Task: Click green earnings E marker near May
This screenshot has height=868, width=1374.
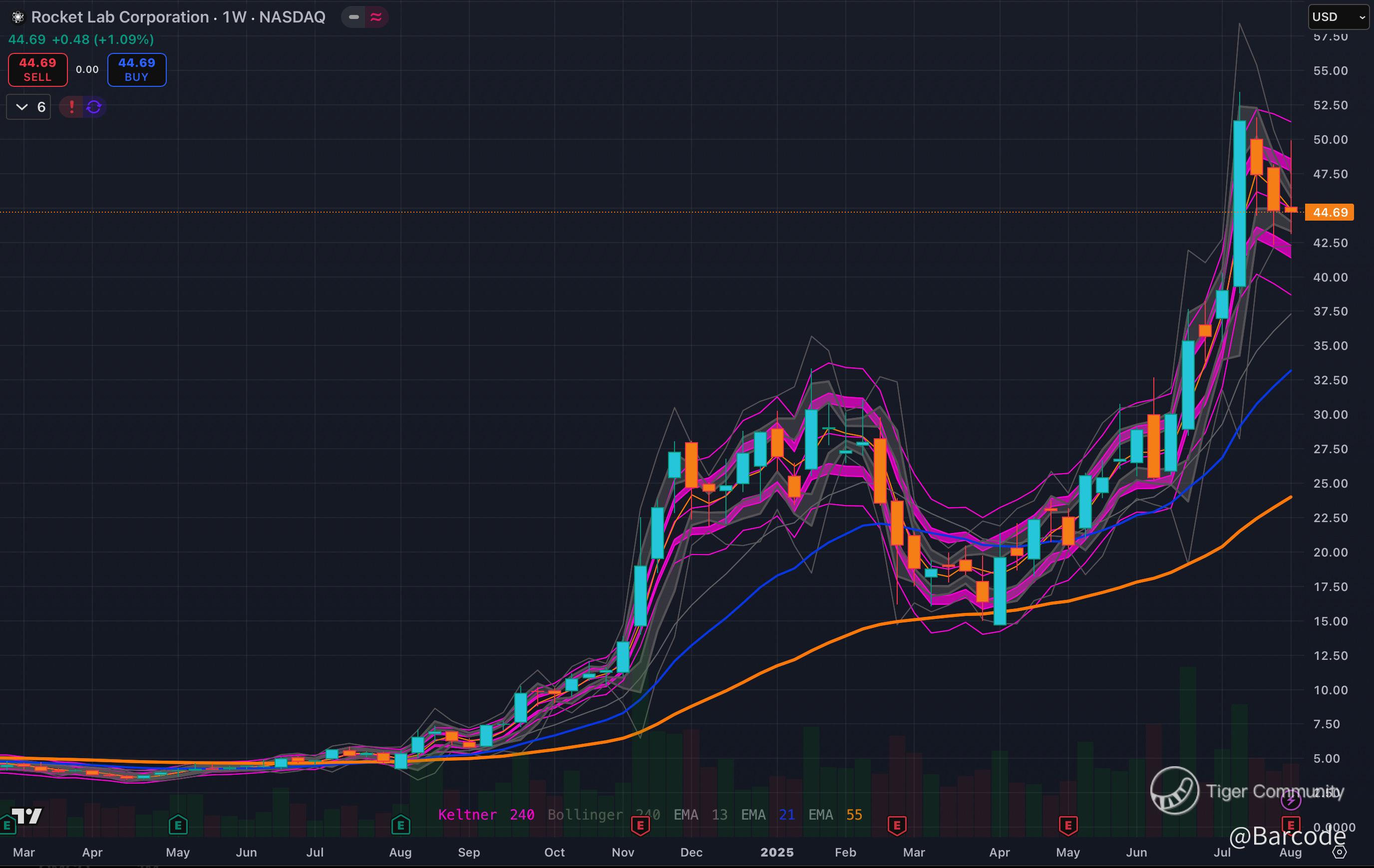Action: pyautogui.click(x=178, y=825)
